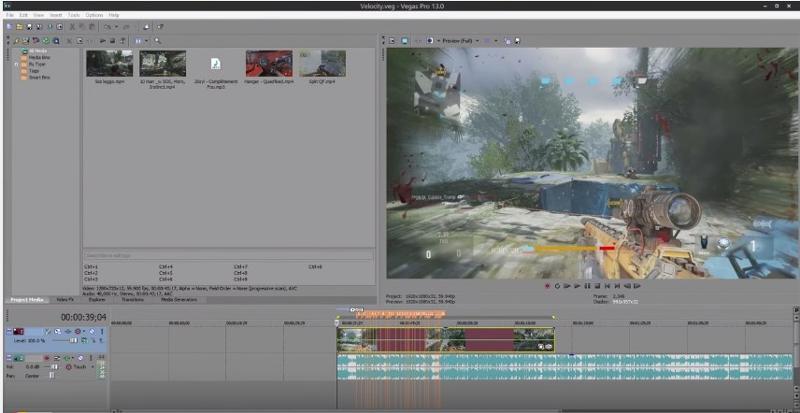Click the Preview on External Monitor icon

click(x=405, y=41)
